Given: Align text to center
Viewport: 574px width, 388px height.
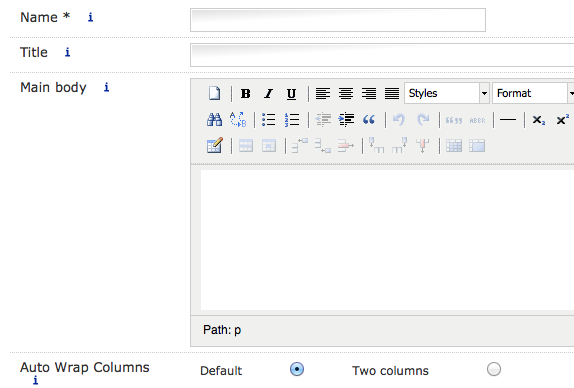Looking at the screenshot, I should pyautogui.click(x=346, y=94).
